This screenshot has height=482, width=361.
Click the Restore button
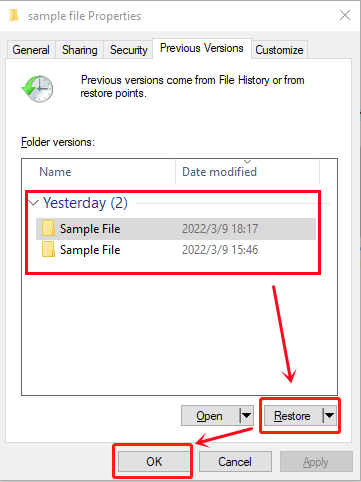pyautogui.click(x=293, y=416)
